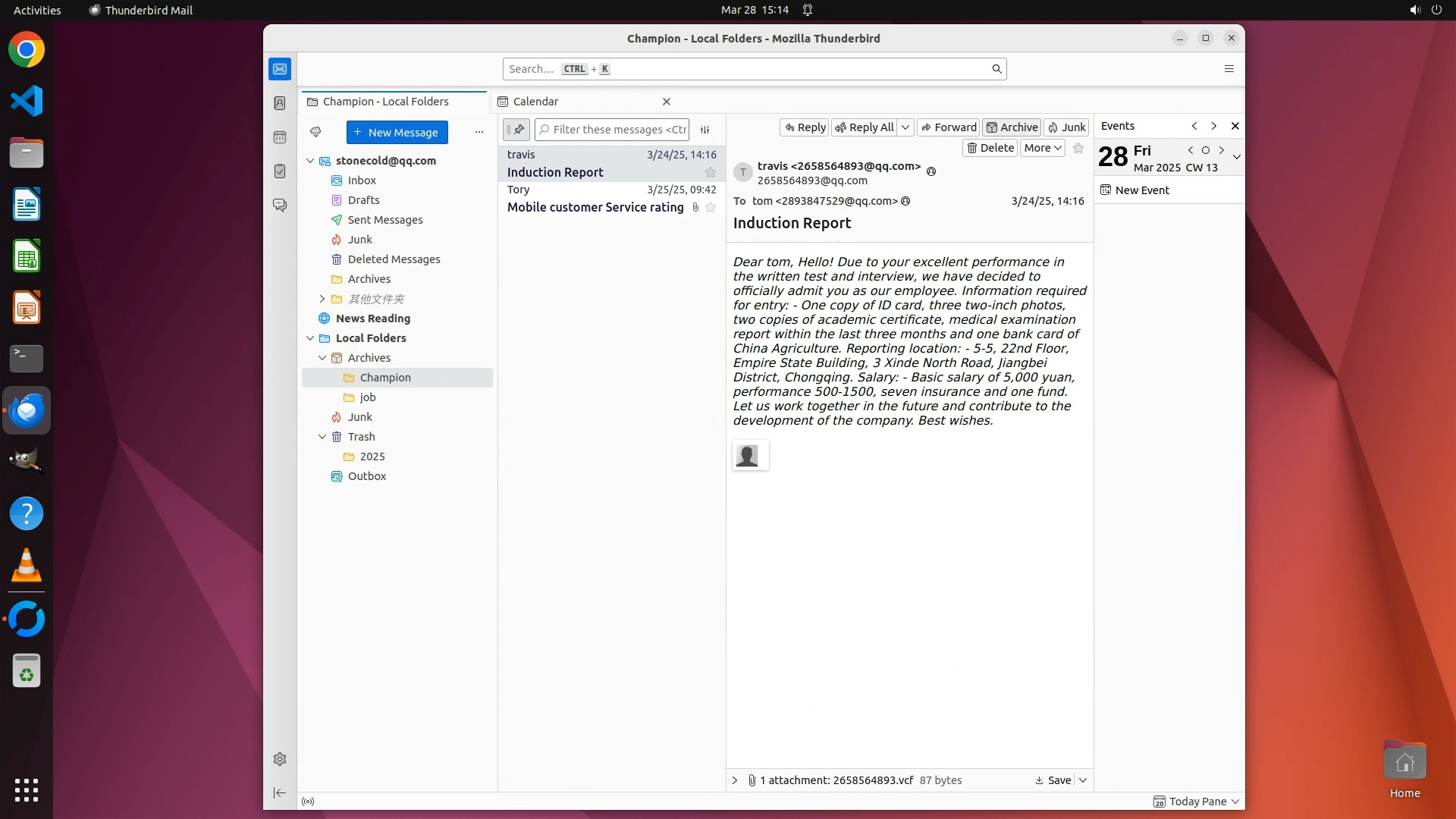This screenshot has height=819, width=1456.
Task: Open Reply All dropdown arrow
Action: (x=905, y=127)
